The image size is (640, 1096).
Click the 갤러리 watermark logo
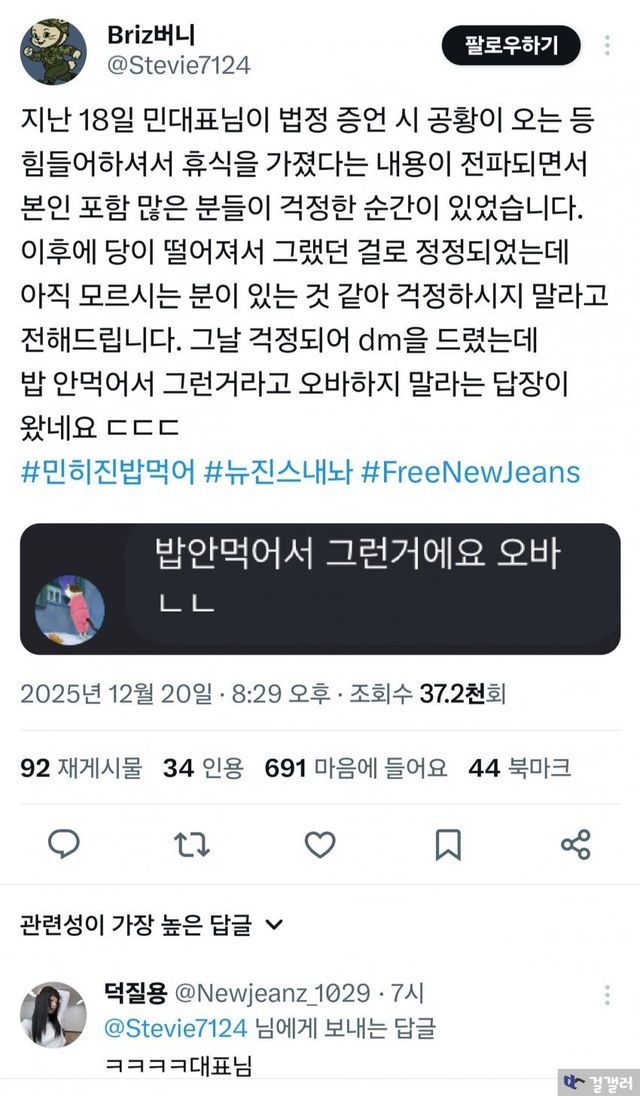click(599, 1082)
